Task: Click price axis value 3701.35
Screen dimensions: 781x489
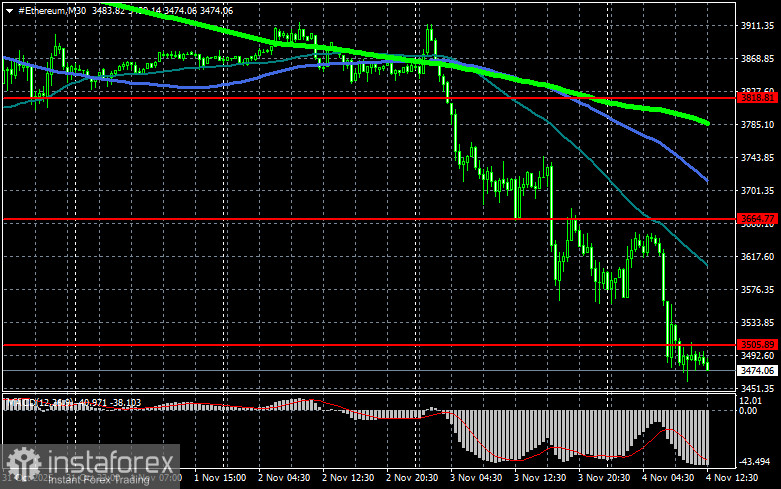Action: [758, 191]
